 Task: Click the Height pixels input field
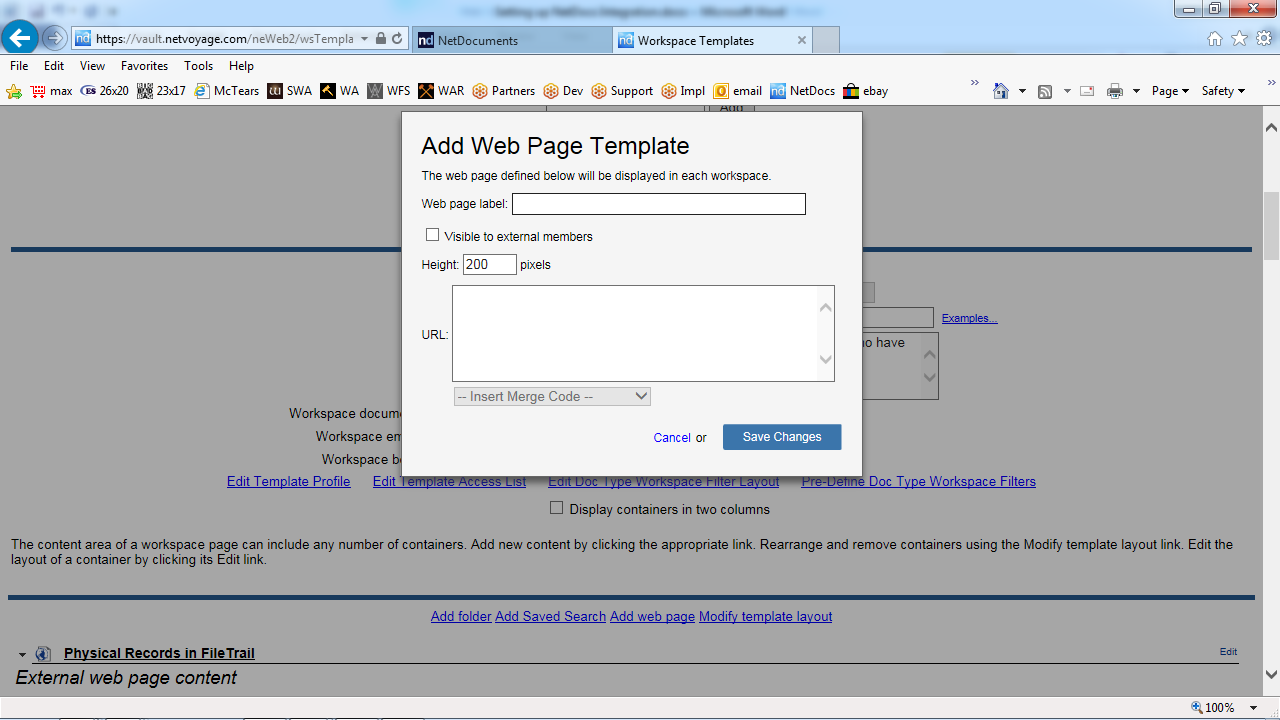coord(490,264)
